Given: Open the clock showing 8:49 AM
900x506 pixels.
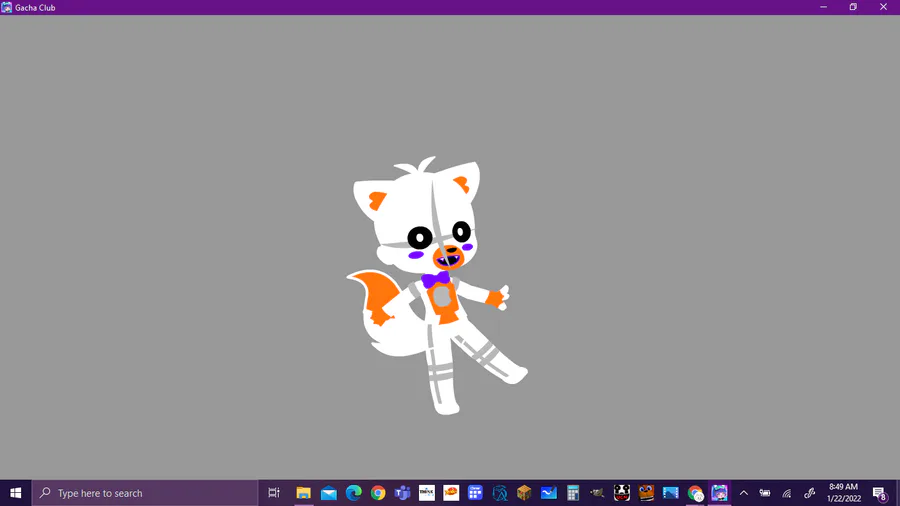Looking at the screenshot, I should pyautogui.click(x=843, y=493).
